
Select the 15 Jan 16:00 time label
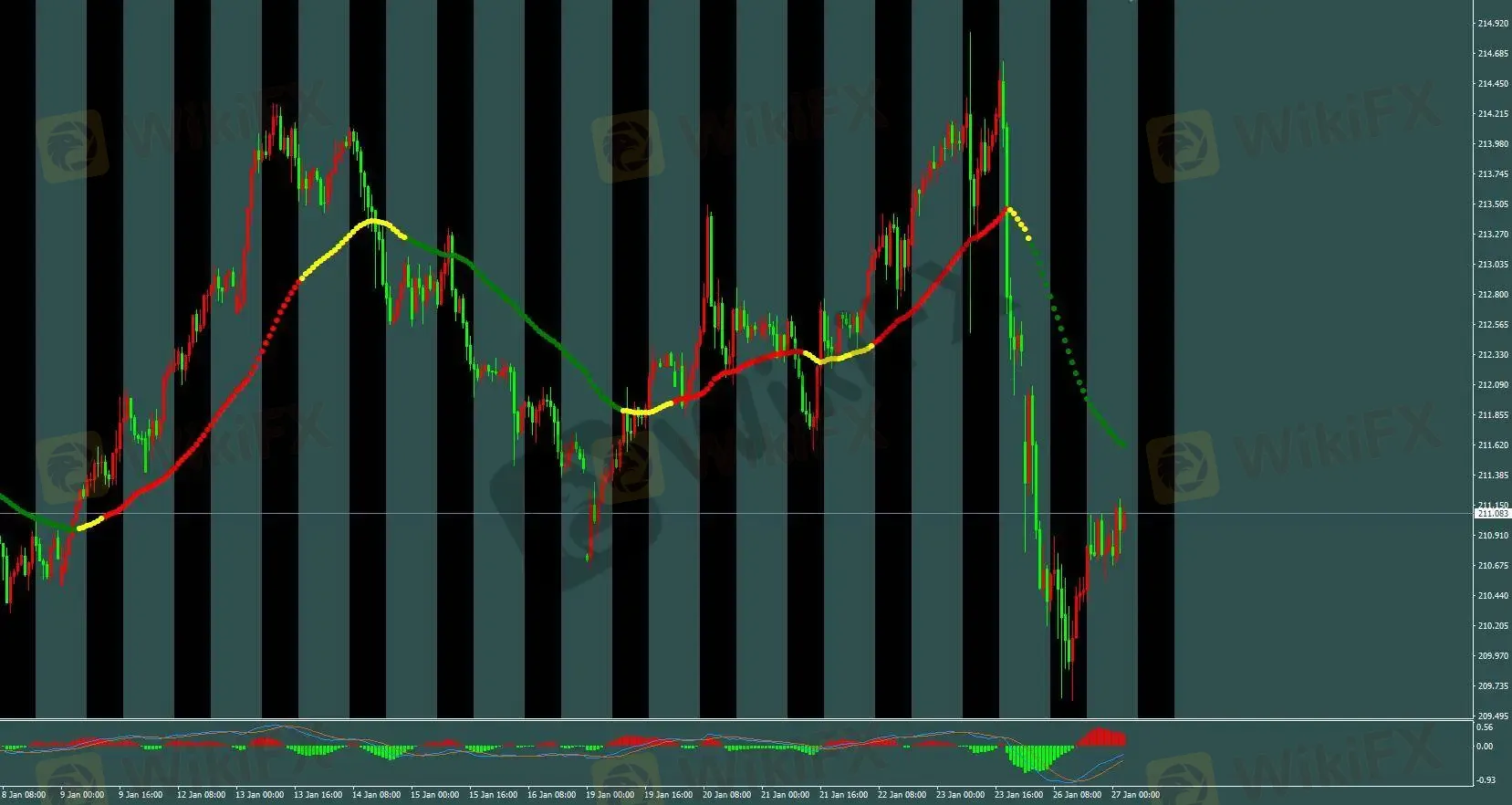(493, 795)
